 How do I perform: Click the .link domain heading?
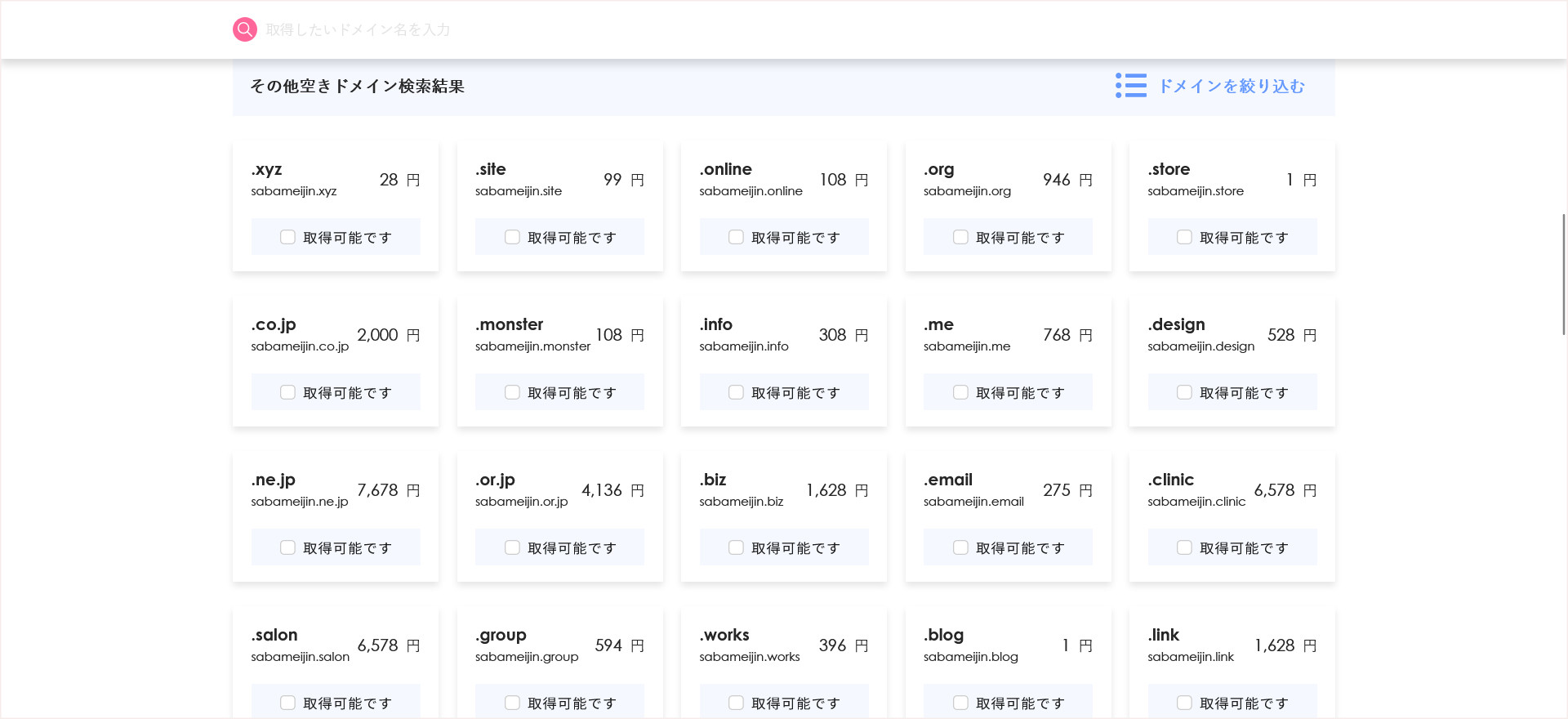1163,635
